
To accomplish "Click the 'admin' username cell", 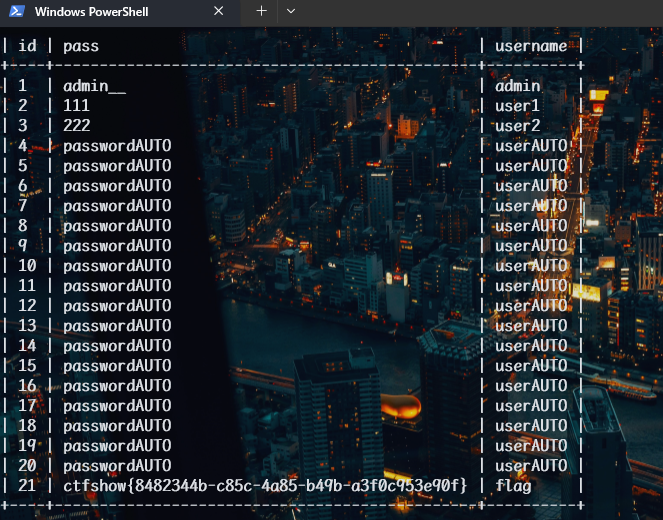I will [x=518, y=86].
